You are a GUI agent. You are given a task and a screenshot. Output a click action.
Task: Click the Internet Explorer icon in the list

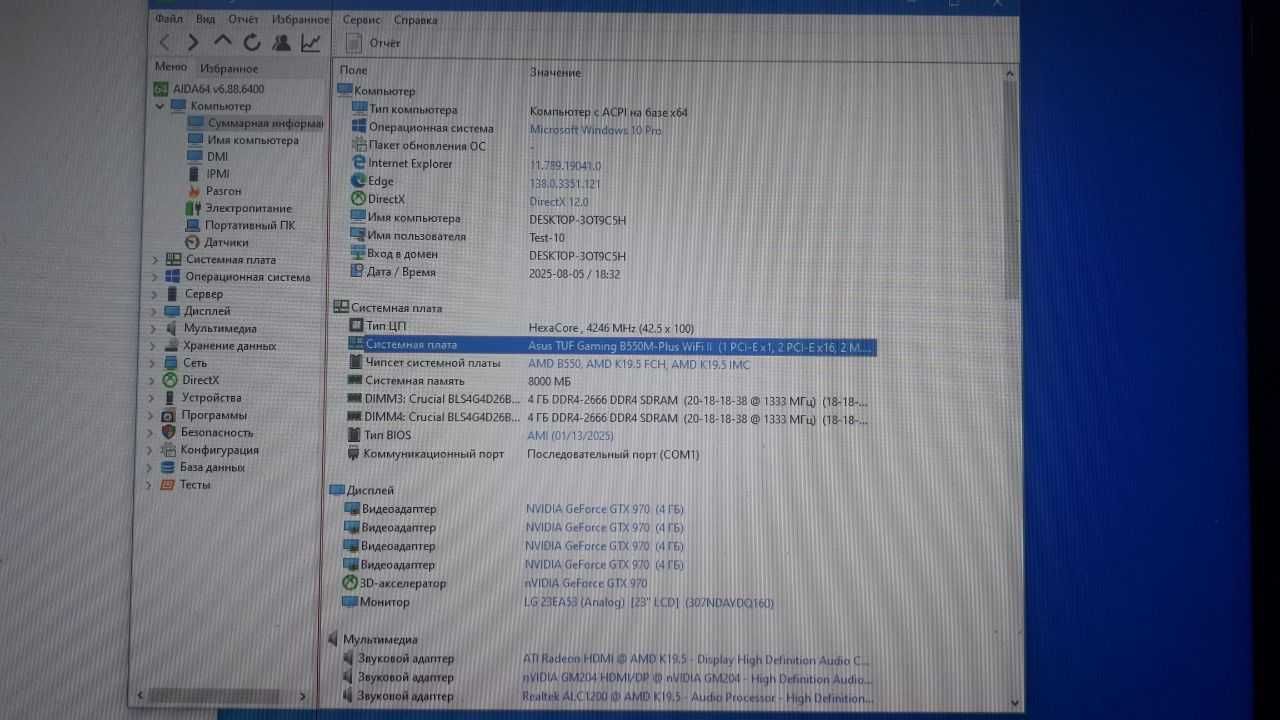point(359,163)
